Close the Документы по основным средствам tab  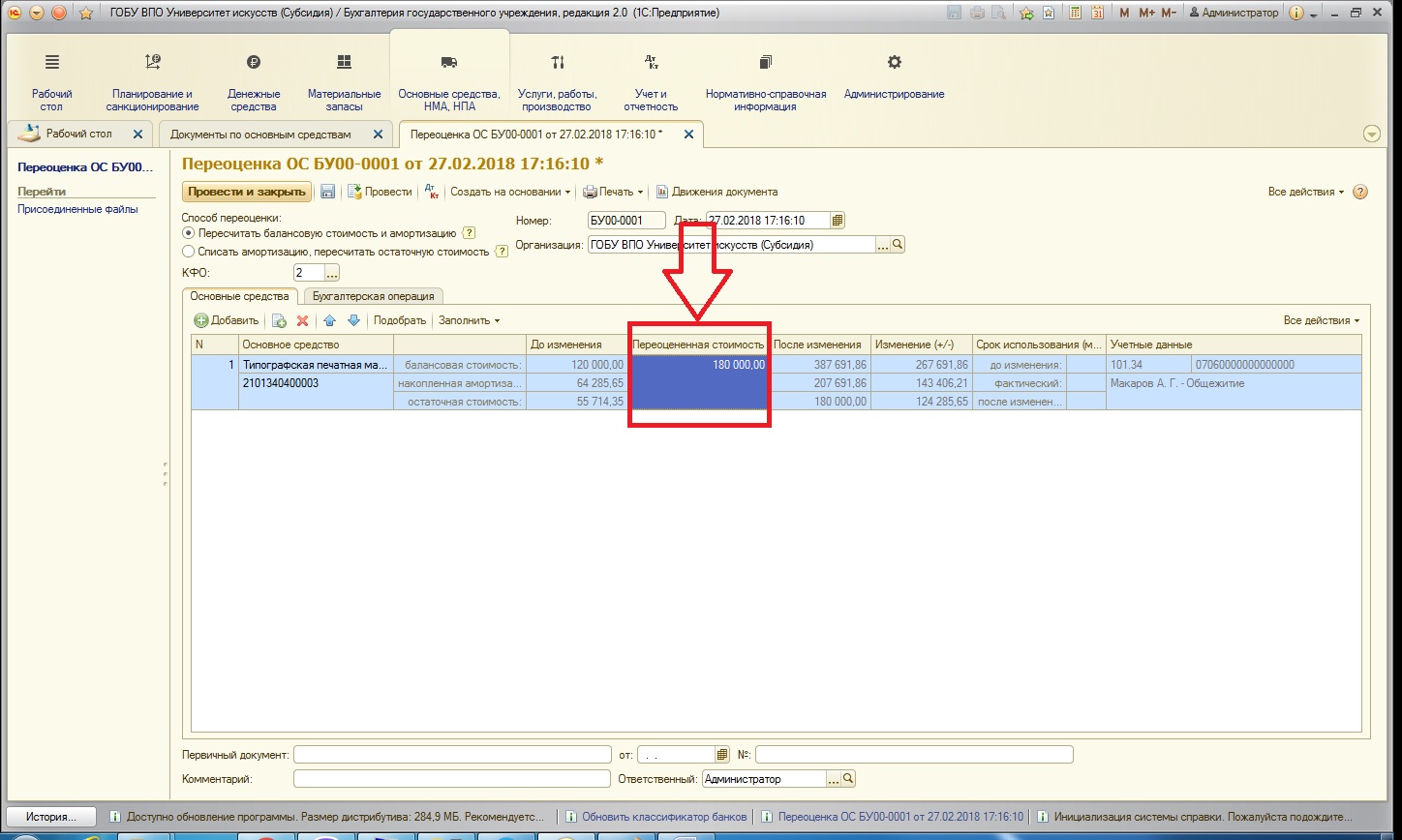pyautogui.click(x=379, y=135)
